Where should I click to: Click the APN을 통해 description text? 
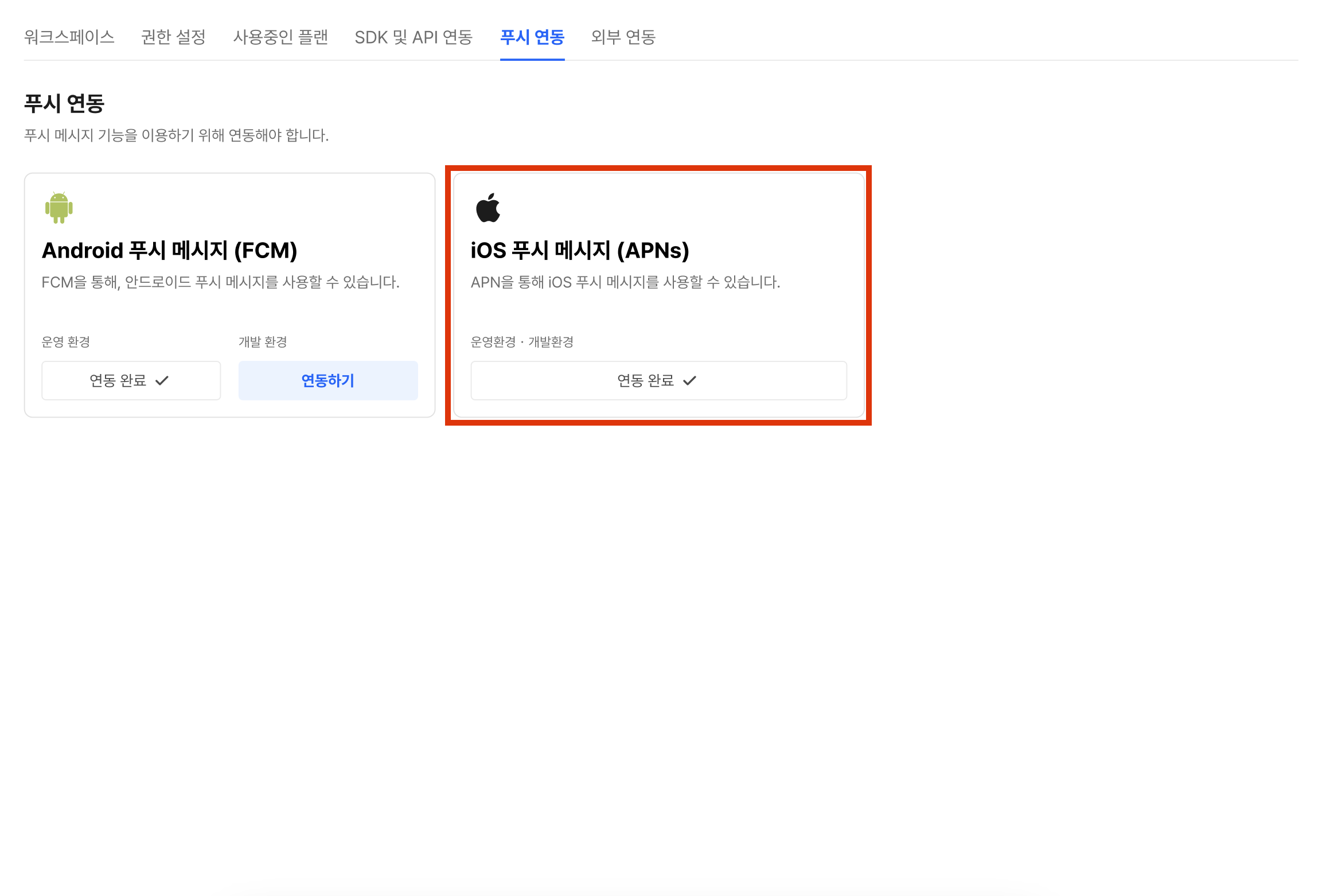tap(626, 282)
